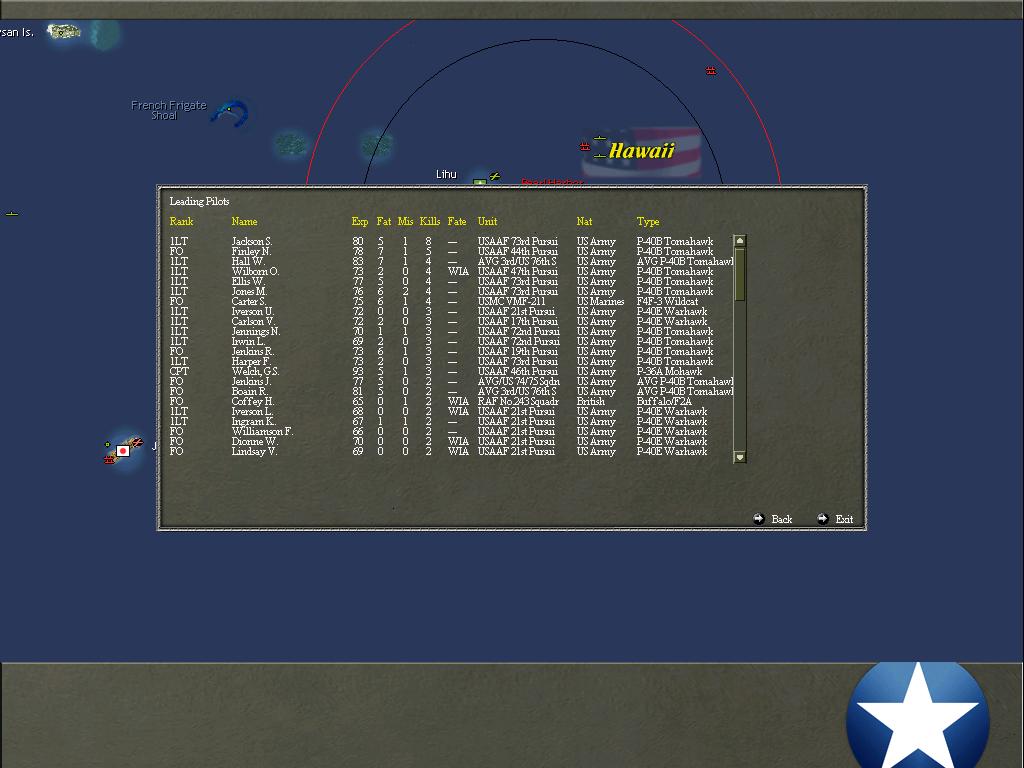
Task: Select the green Lihu base square on map
Action: tap(480, 182)
